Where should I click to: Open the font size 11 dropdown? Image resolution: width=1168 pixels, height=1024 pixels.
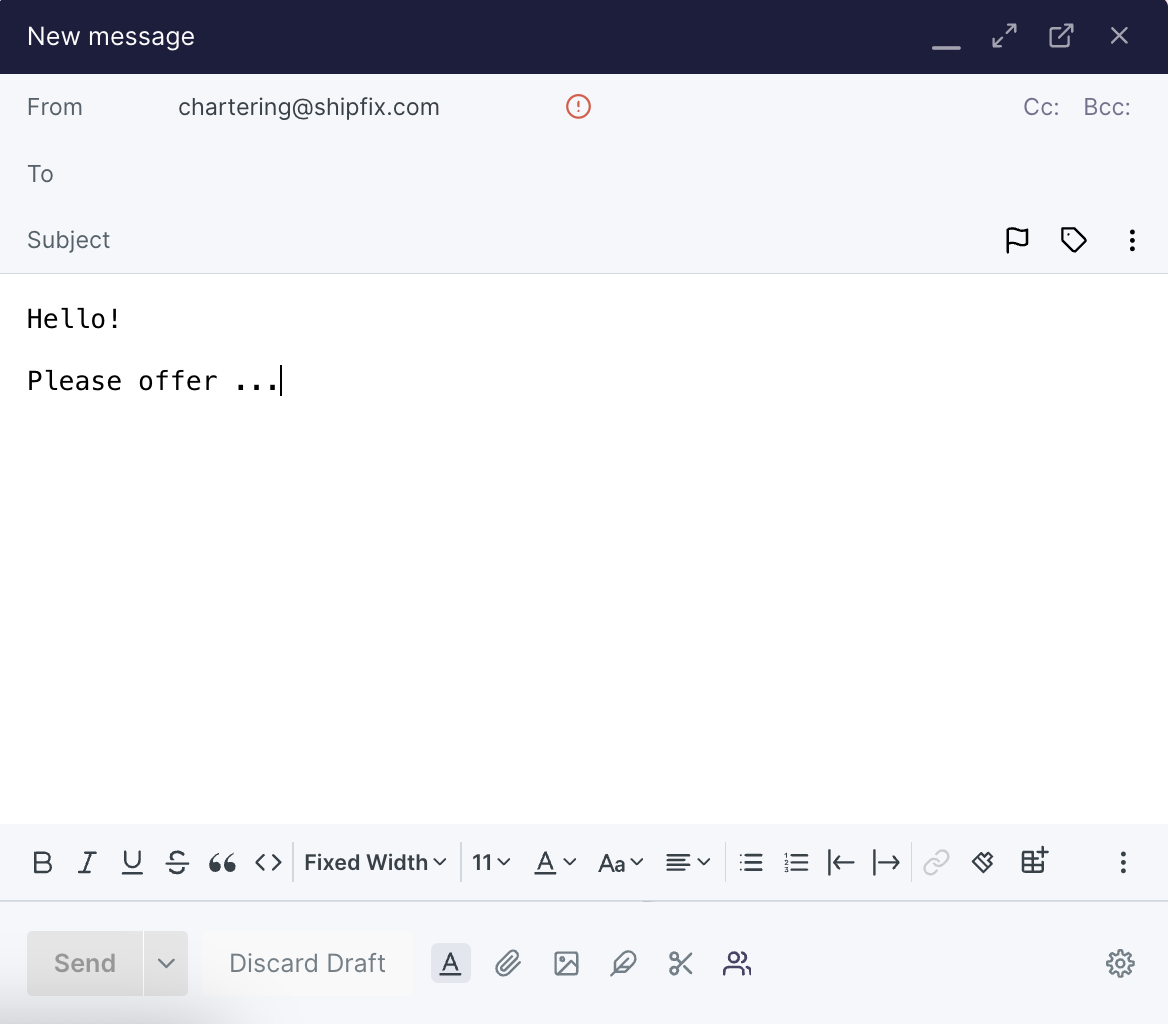(491, 862)
